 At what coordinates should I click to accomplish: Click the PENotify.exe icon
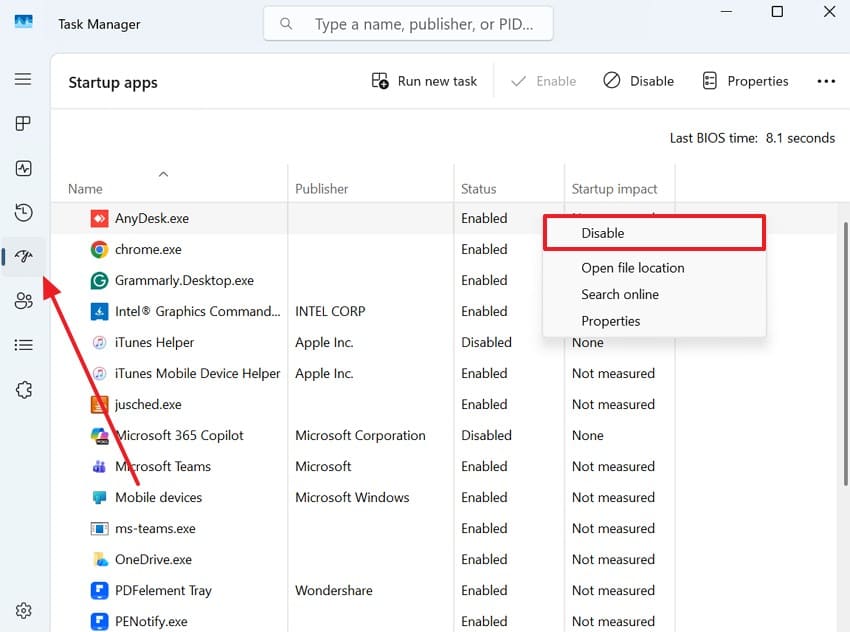(99, 621)
